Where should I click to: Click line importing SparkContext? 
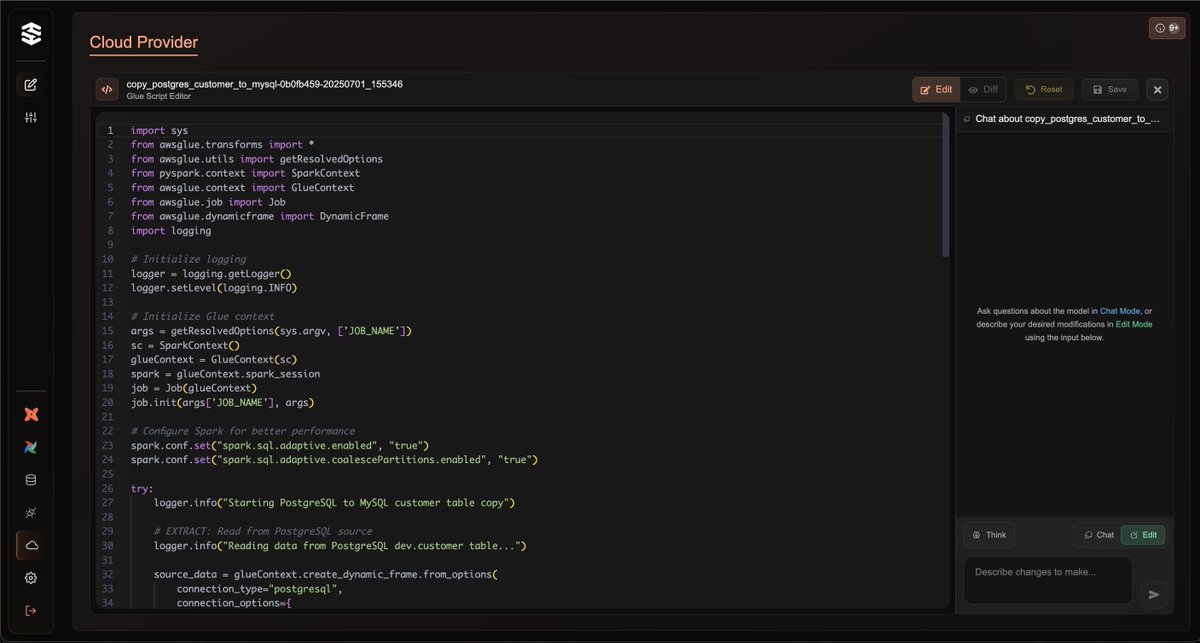(x=245, y=173)
